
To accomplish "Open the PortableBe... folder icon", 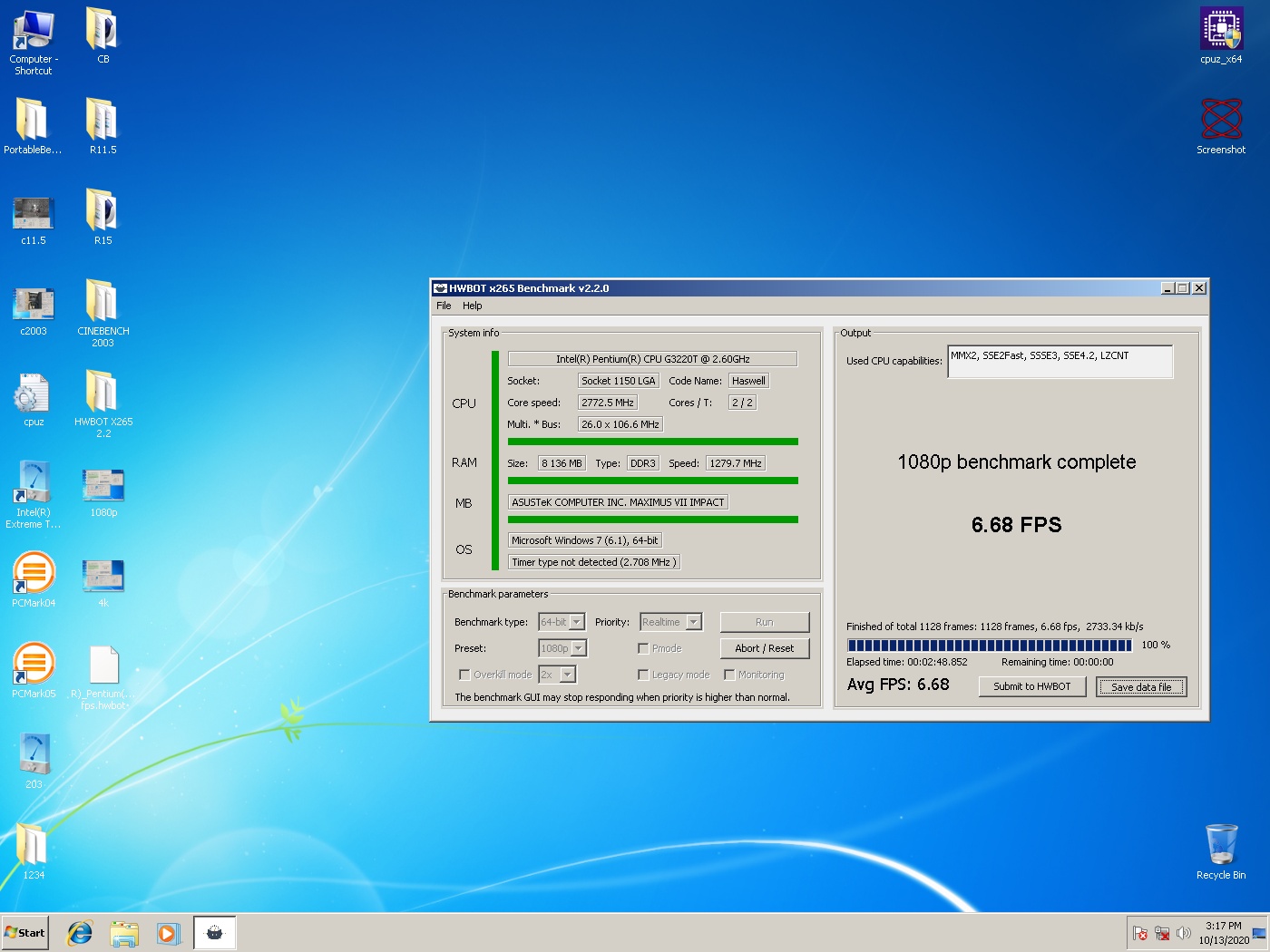I will [33, 126].
